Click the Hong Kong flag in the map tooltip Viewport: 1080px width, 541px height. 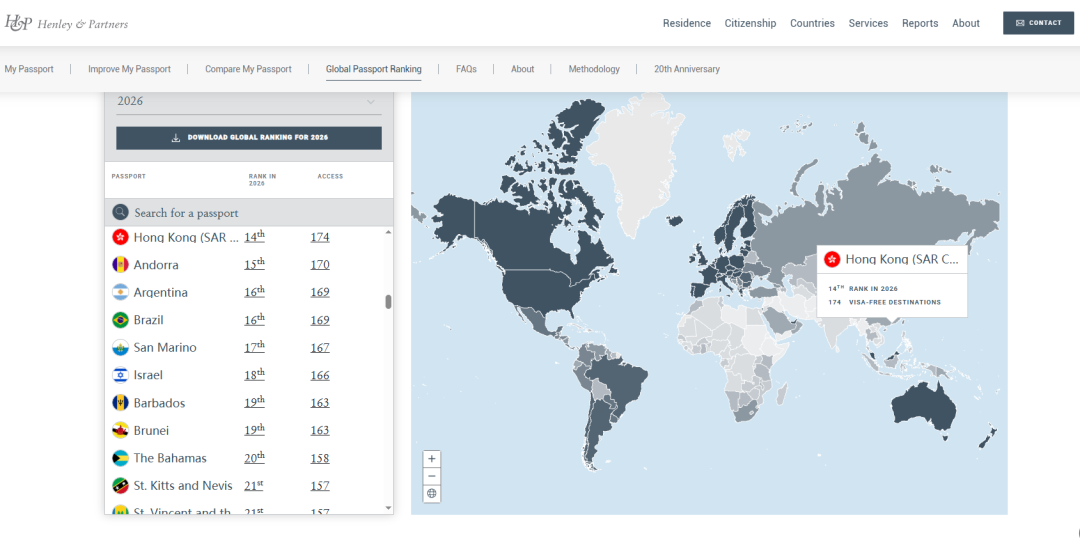point(832,259)
